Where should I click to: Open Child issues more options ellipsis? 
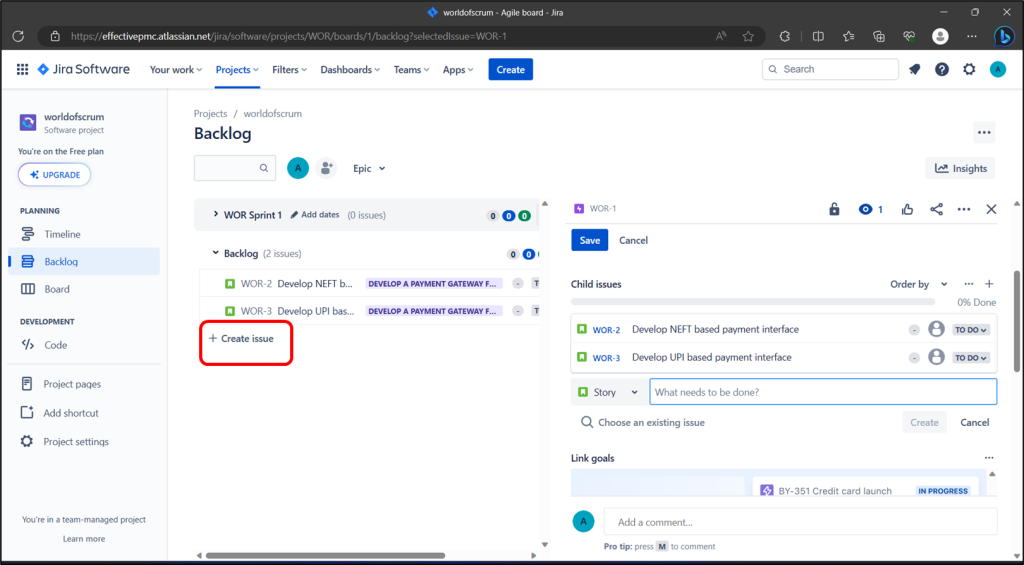coord(969,284)
